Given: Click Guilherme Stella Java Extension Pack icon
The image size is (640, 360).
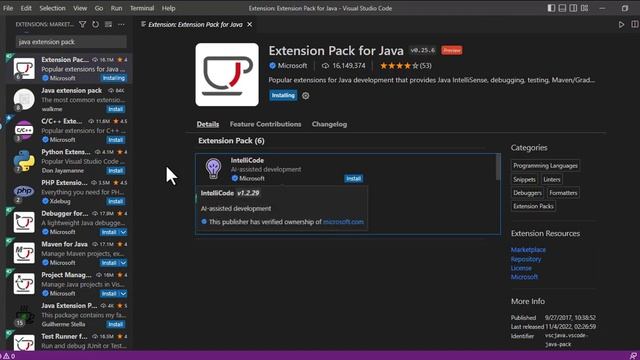Looking at the screenshot, I should tap(24, 315).
